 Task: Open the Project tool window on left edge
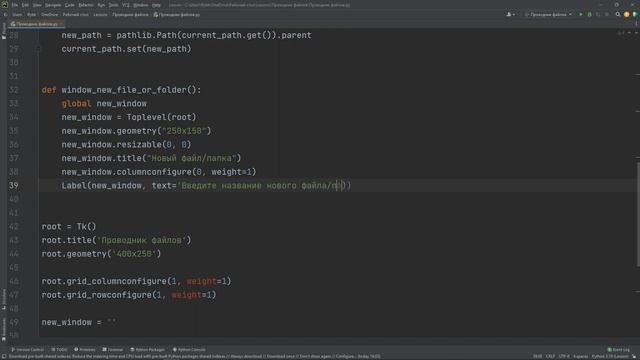click(x=4, y=31)
